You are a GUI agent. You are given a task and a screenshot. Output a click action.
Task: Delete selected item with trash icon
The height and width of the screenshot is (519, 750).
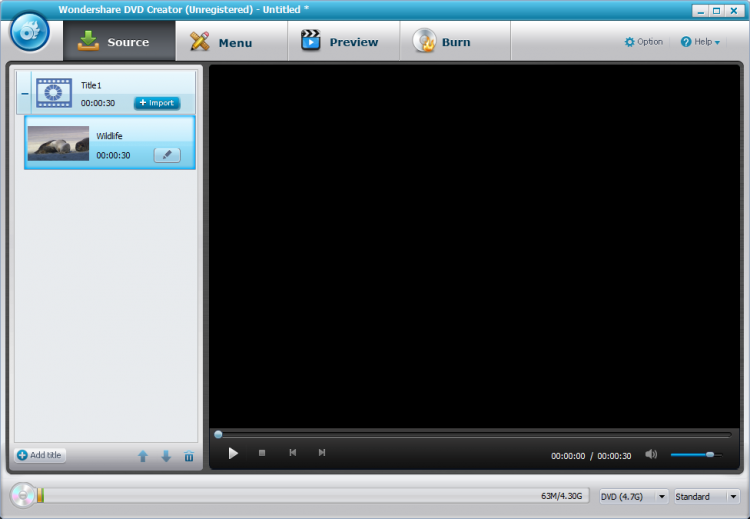[189, 456]
